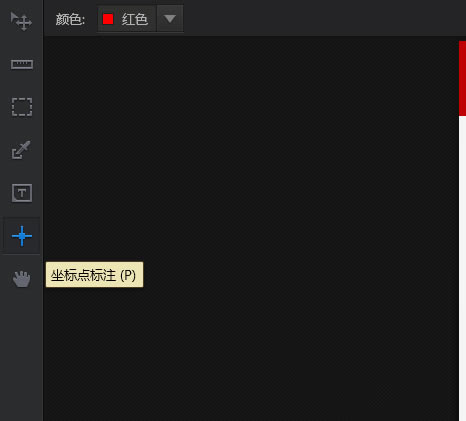Click the 红色 text in the color selector
Screen dimensions: 466x421
pyautogui.click(x=135, y=19)
